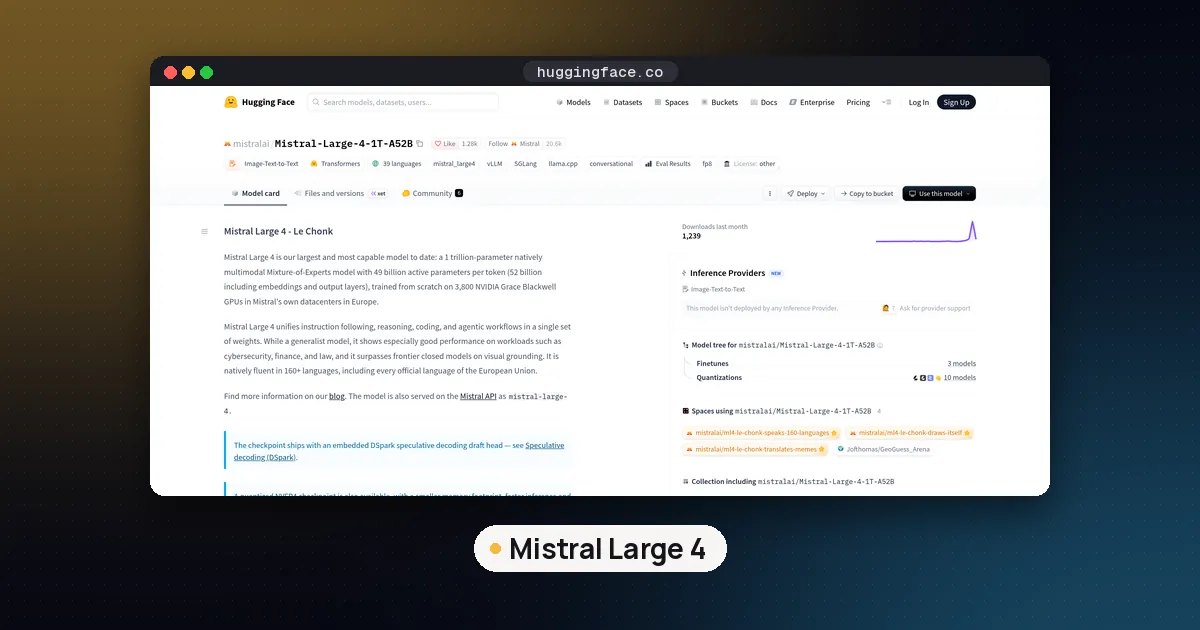Switch to the Files and versions tab
This screenshot has width=1200, height=630.
pos(330,193)
